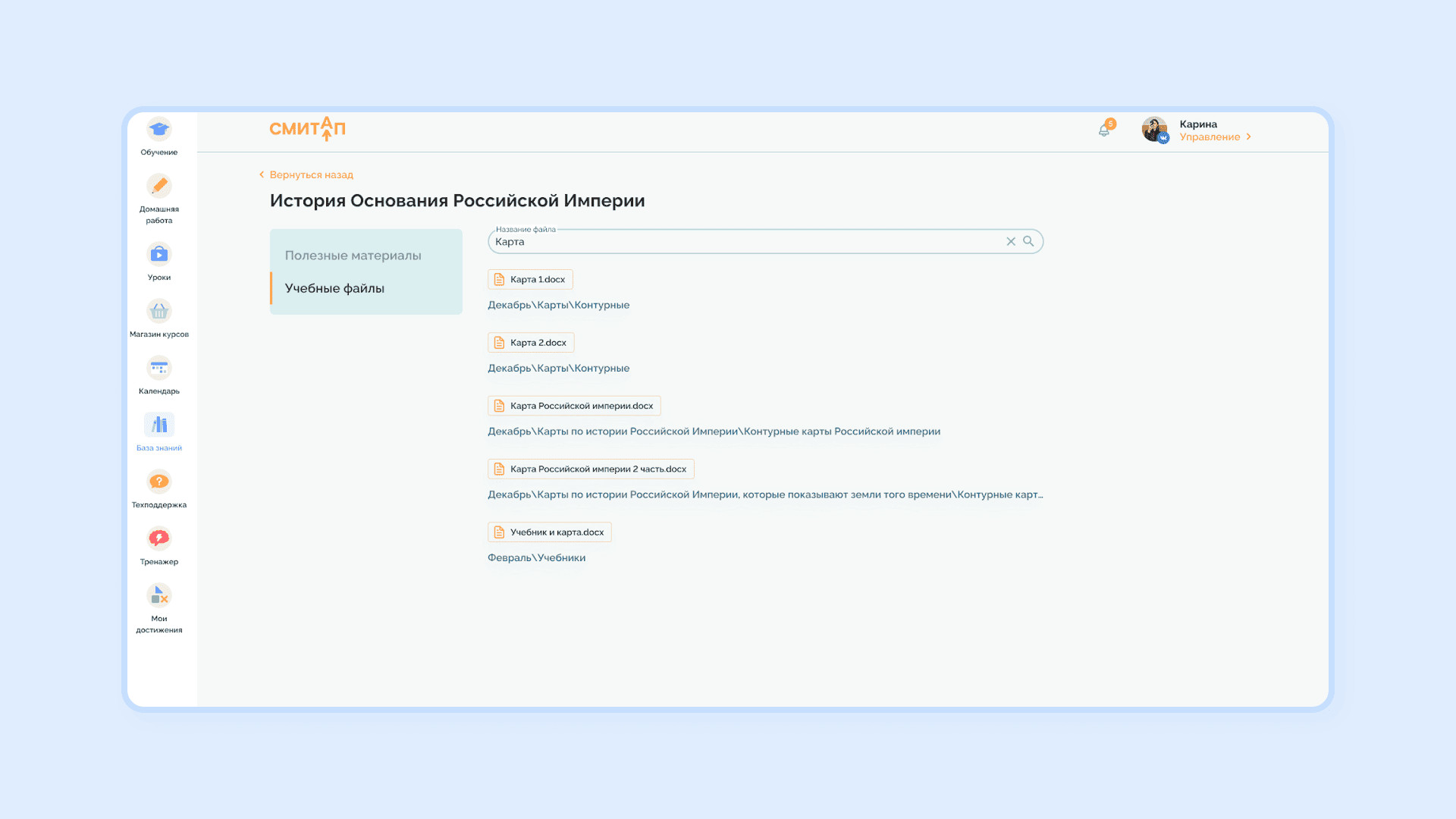The height and width of the screenshot is (819, 1456).
Task: Open the Обучение sidebar icon
Action: click(159, 130)
